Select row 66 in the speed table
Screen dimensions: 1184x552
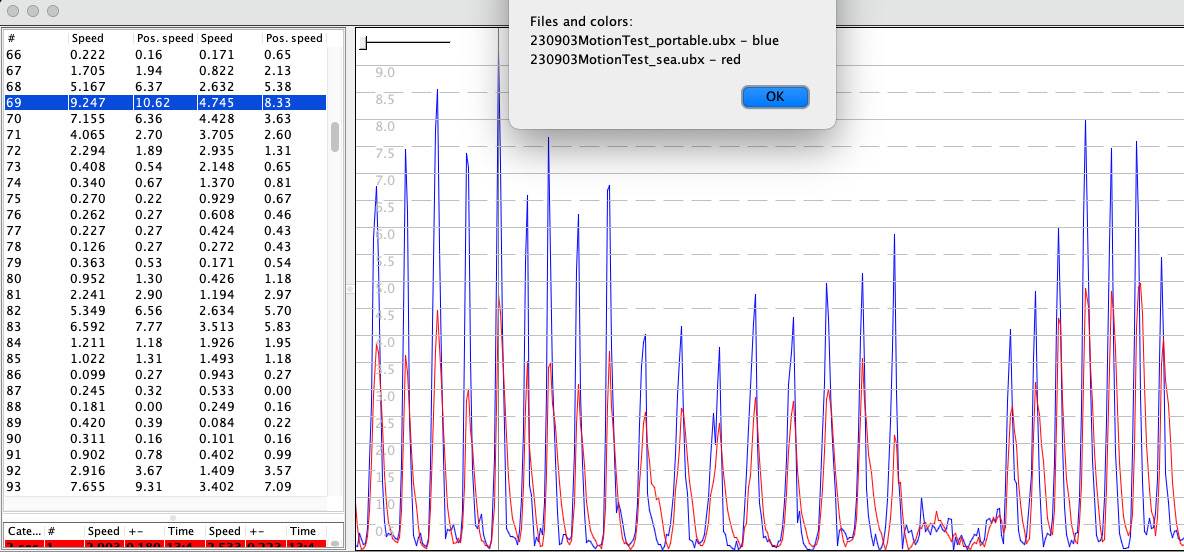tap(165, 55)
